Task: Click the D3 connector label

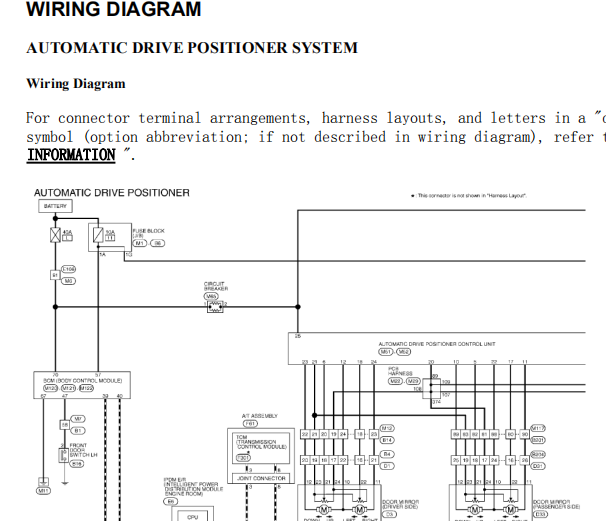Action: [389, 514]
